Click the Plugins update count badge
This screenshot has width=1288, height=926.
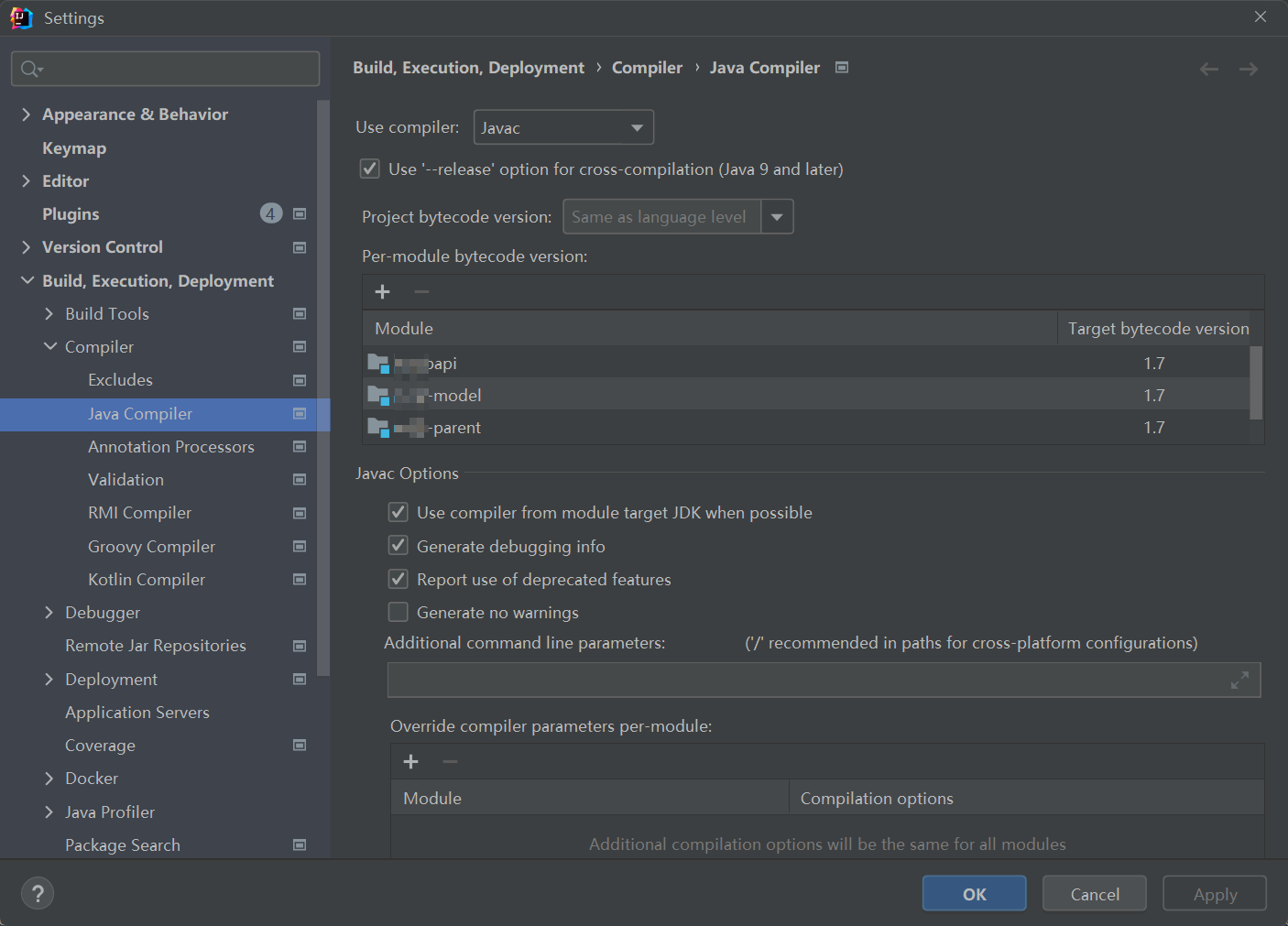click(x=271, y=213)
